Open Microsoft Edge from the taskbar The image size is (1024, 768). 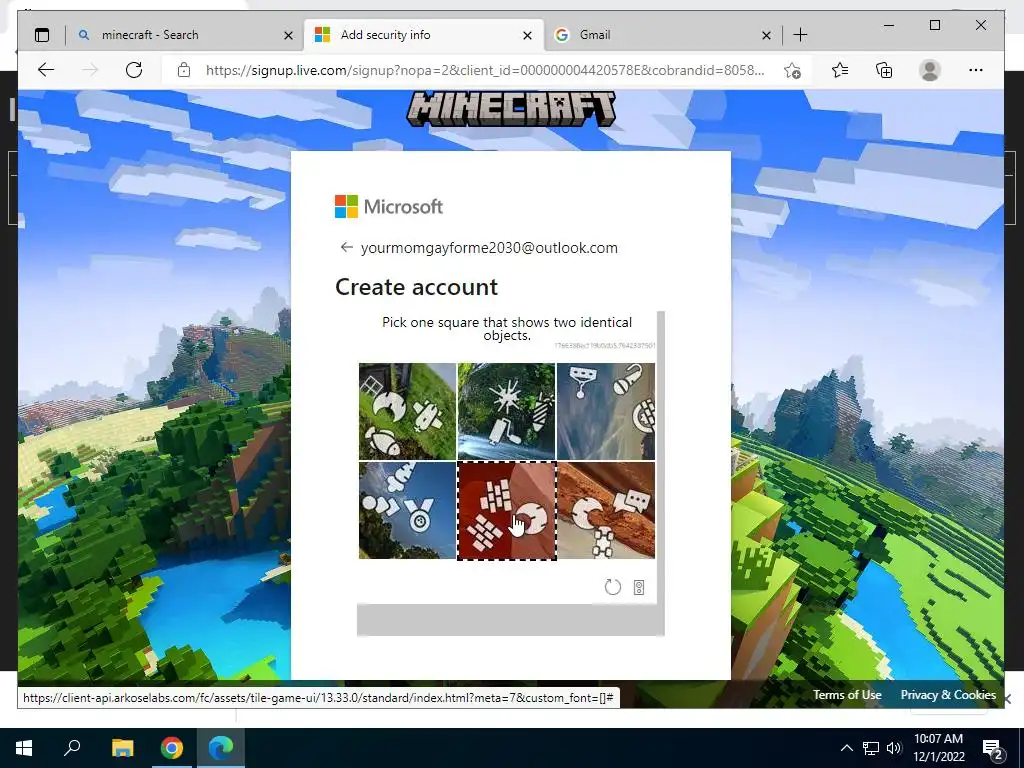point(221,748)
